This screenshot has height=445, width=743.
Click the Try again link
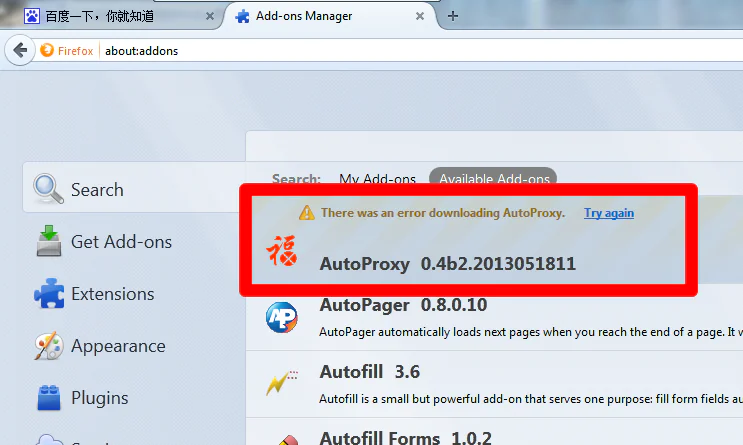pos(609,213)
